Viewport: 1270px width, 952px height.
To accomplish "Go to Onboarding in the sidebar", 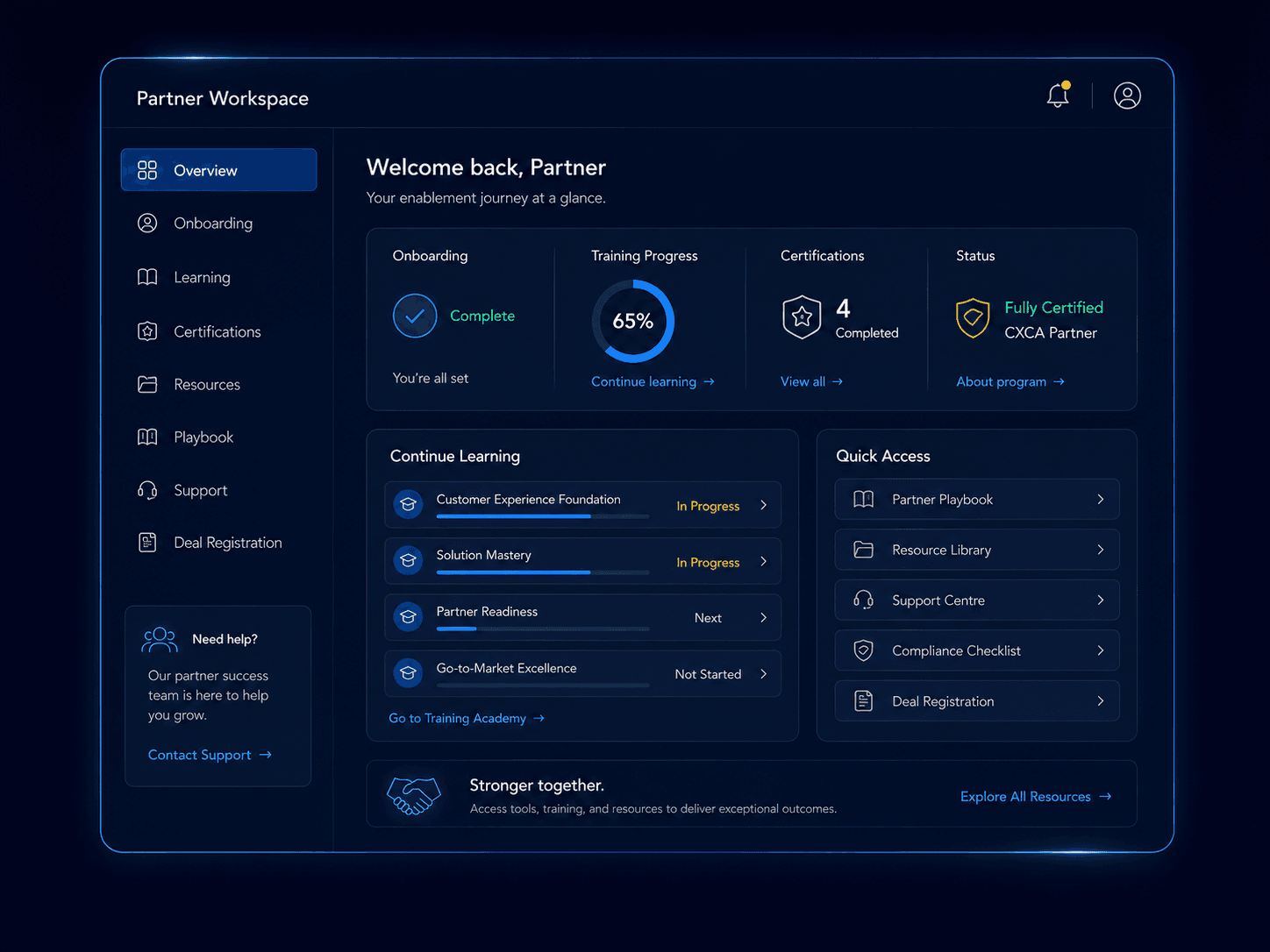I will [213, 223].
